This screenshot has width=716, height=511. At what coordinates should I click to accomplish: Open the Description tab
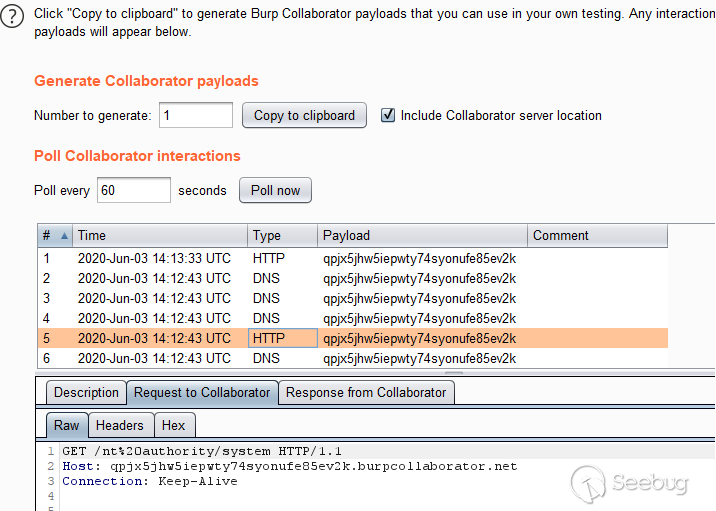(86, 393)
